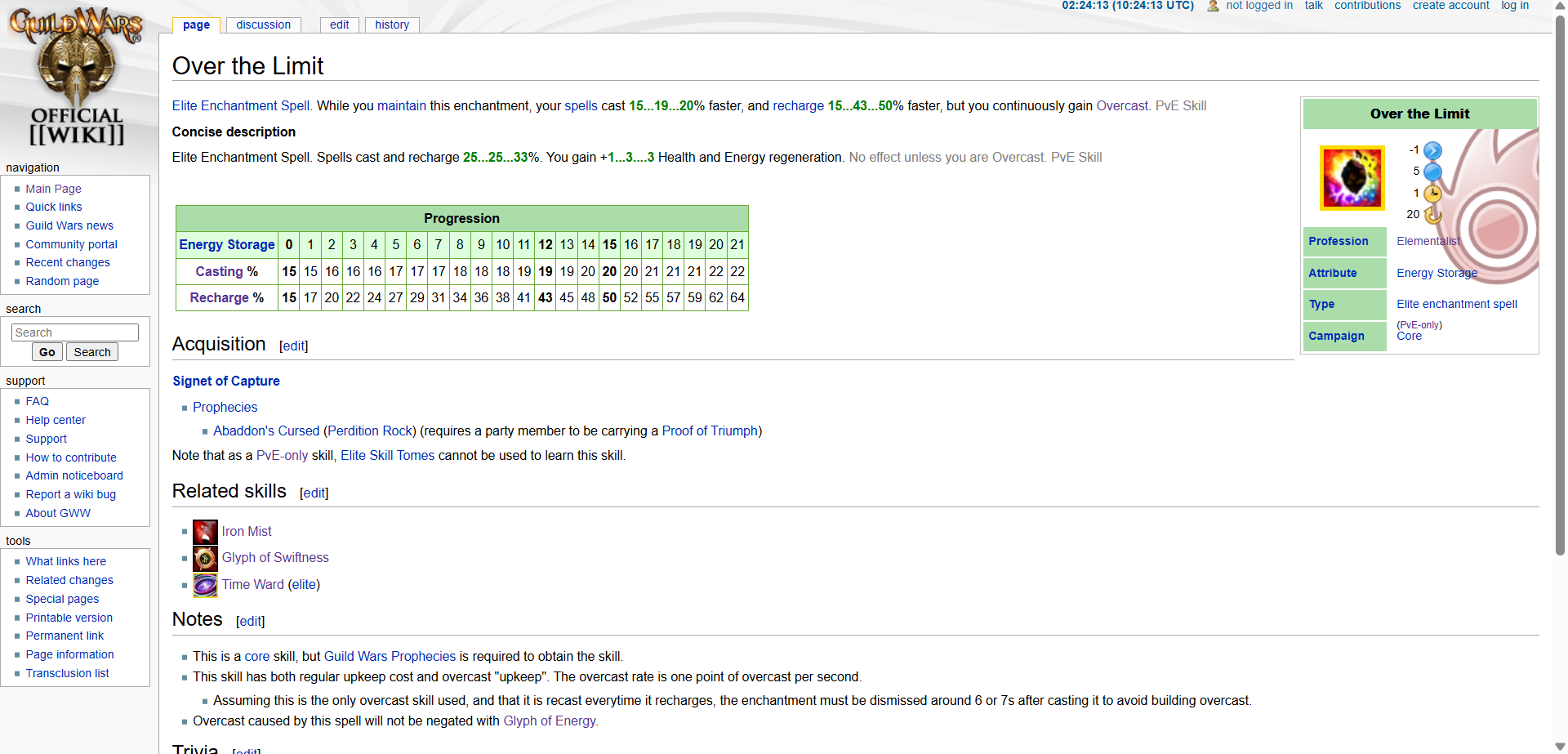Open the Prophecies campaign link
The width and height of the screenshot is (1568, 754).
[225, 408]
